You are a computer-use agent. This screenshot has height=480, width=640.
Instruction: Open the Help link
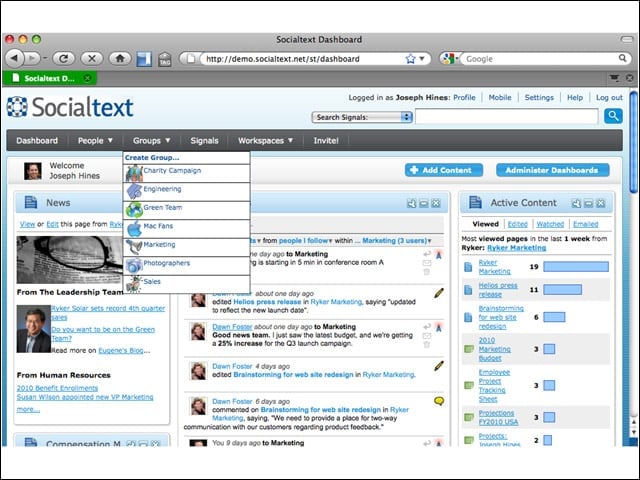[x=575, y=98]
